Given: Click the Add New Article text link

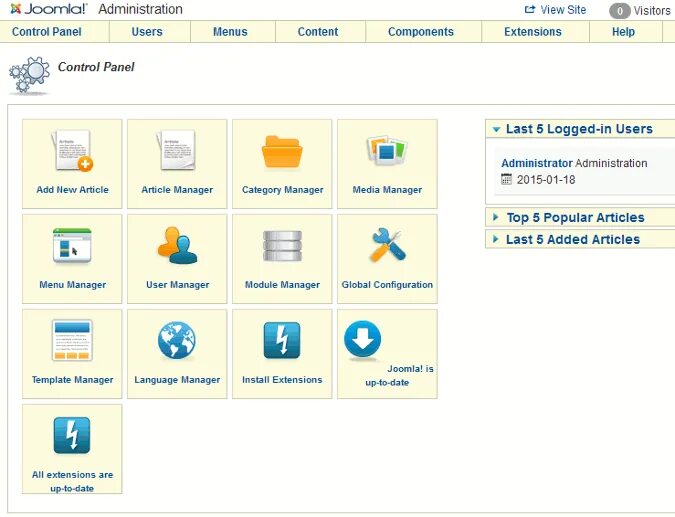Looking at the screenshot, I should [x=72, y=190].
